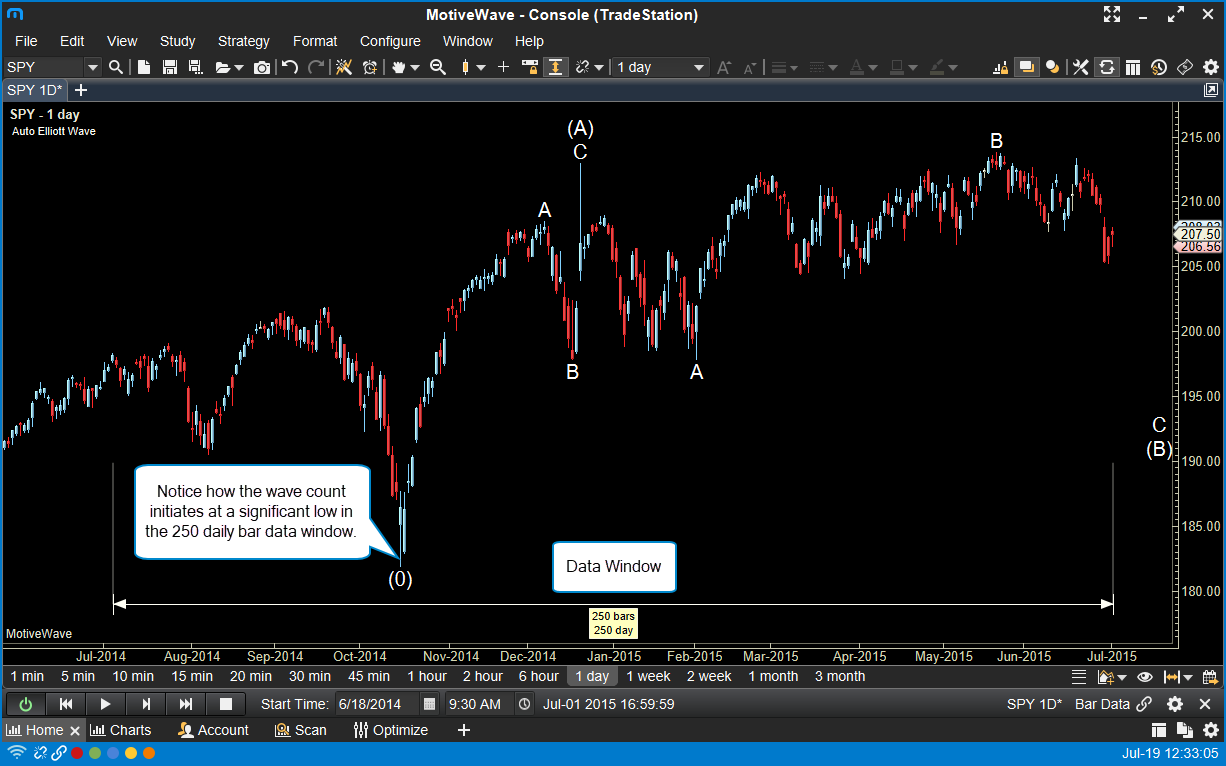Open the candlestick bar type dropdown arrow

point(481,67)
